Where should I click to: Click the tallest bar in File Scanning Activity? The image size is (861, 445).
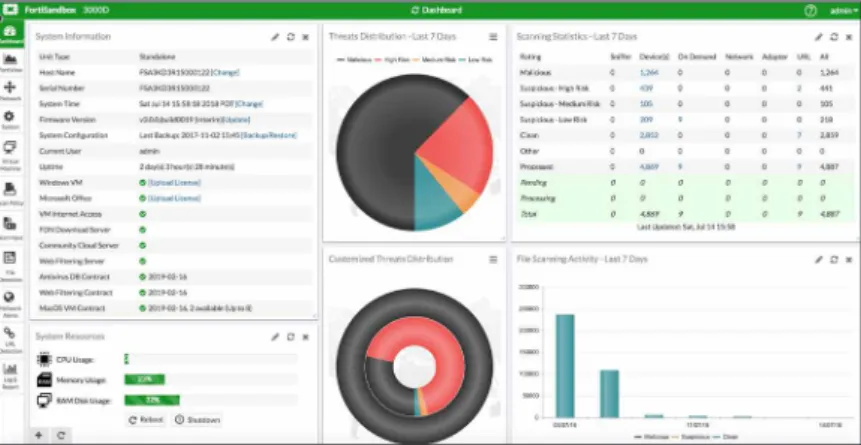point(565,366)
